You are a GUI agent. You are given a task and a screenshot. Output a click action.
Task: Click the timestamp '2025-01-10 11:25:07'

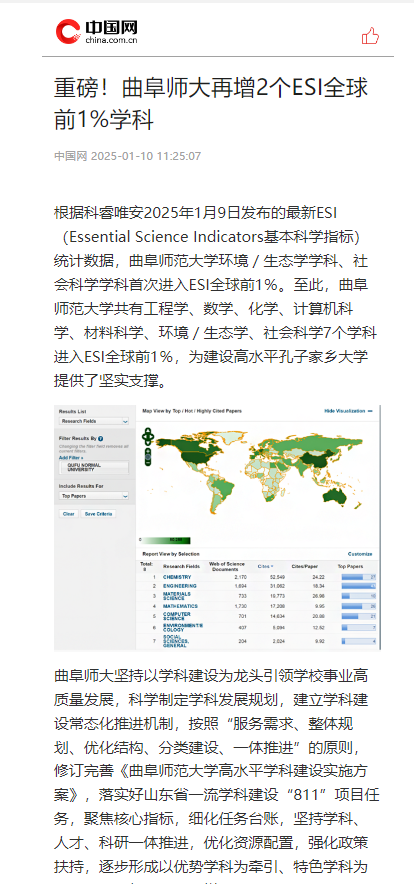click(x=146, y=156)
